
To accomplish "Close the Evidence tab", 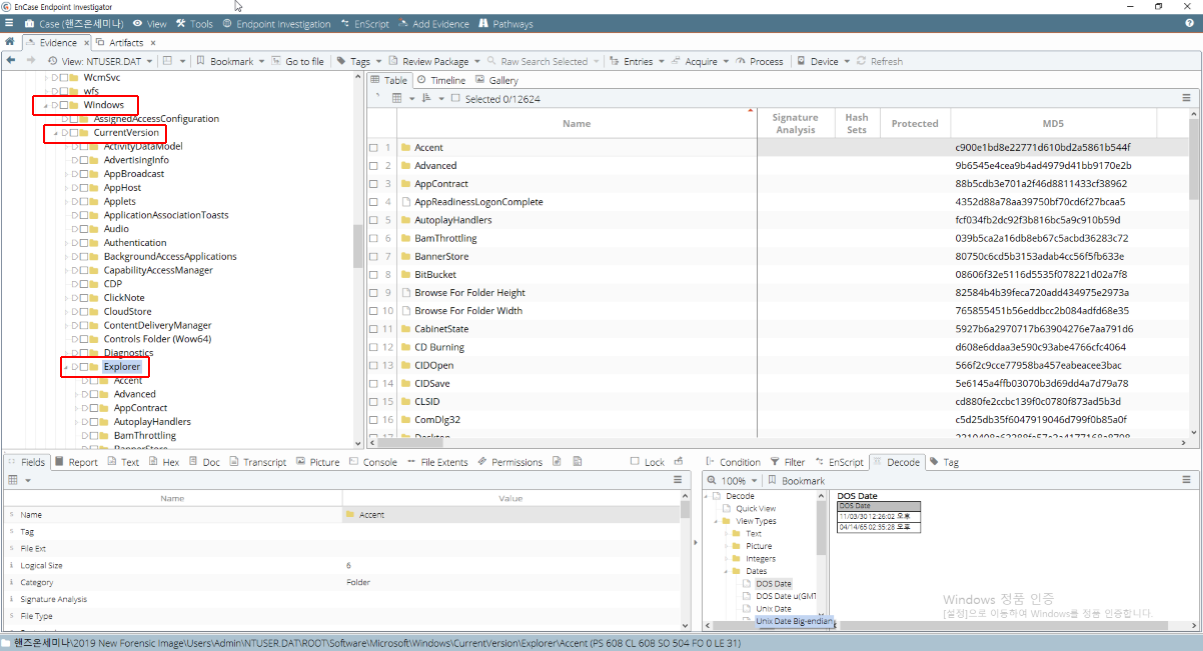I will tap(86, 43).
